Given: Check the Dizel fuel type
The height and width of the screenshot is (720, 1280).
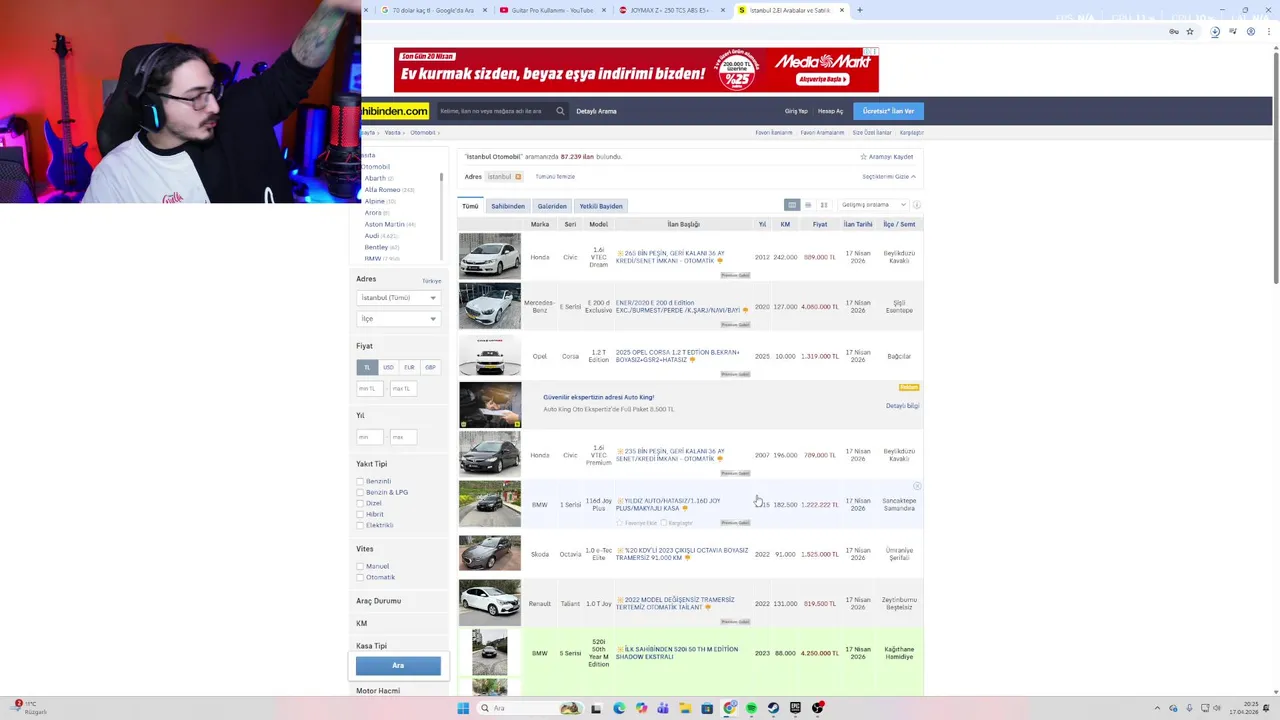Looking at the screenshot, I should (360, 503).
